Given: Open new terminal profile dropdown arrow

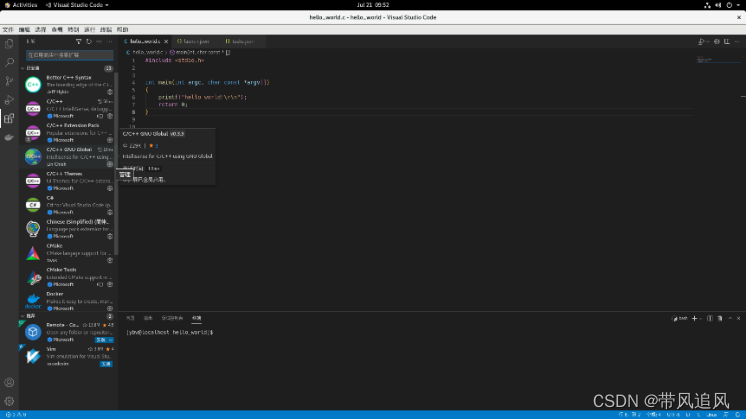Looking at the screenshot, I should pyautogui.click(x=700, y=319).
